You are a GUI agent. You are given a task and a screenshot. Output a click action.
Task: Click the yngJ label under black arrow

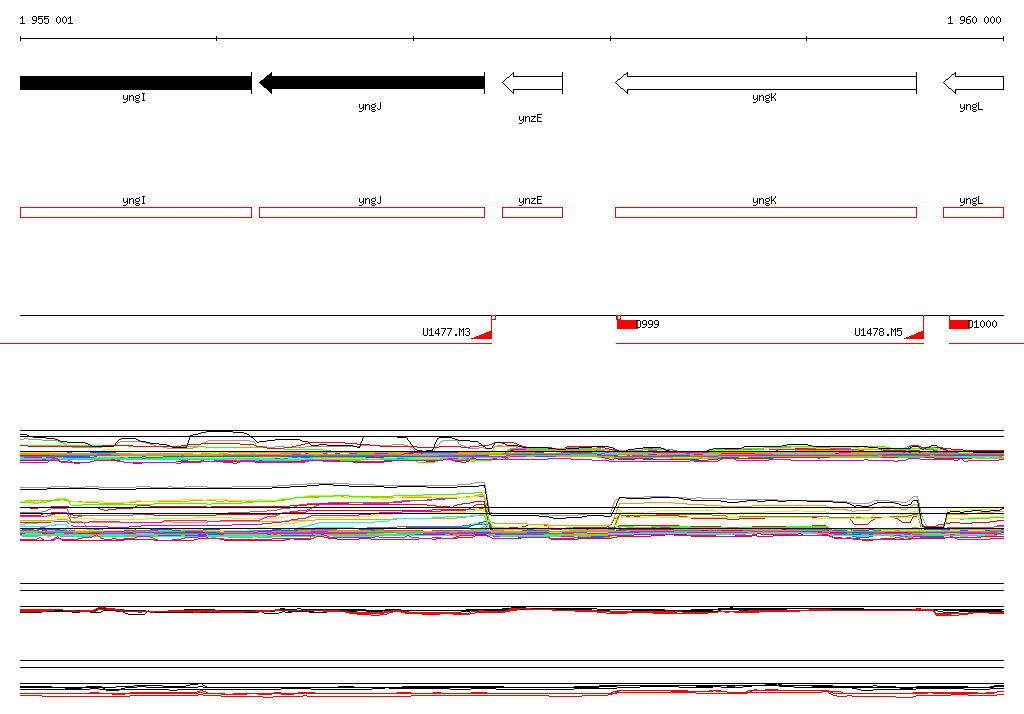(x=370, y=106)
